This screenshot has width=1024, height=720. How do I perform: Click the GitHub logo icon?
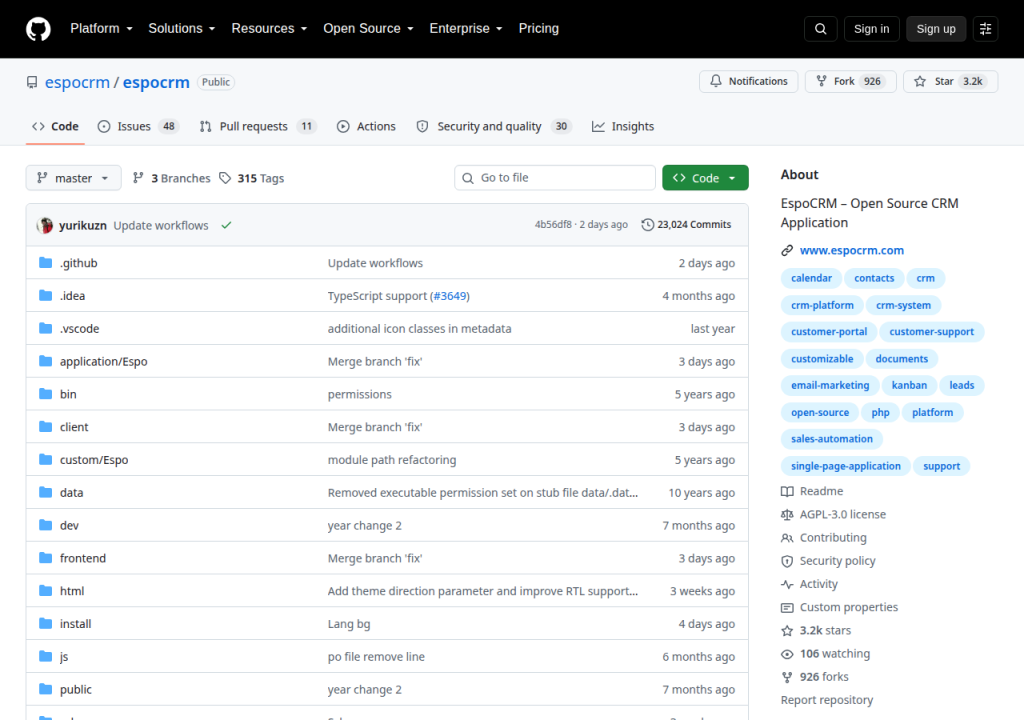[38, 29]
